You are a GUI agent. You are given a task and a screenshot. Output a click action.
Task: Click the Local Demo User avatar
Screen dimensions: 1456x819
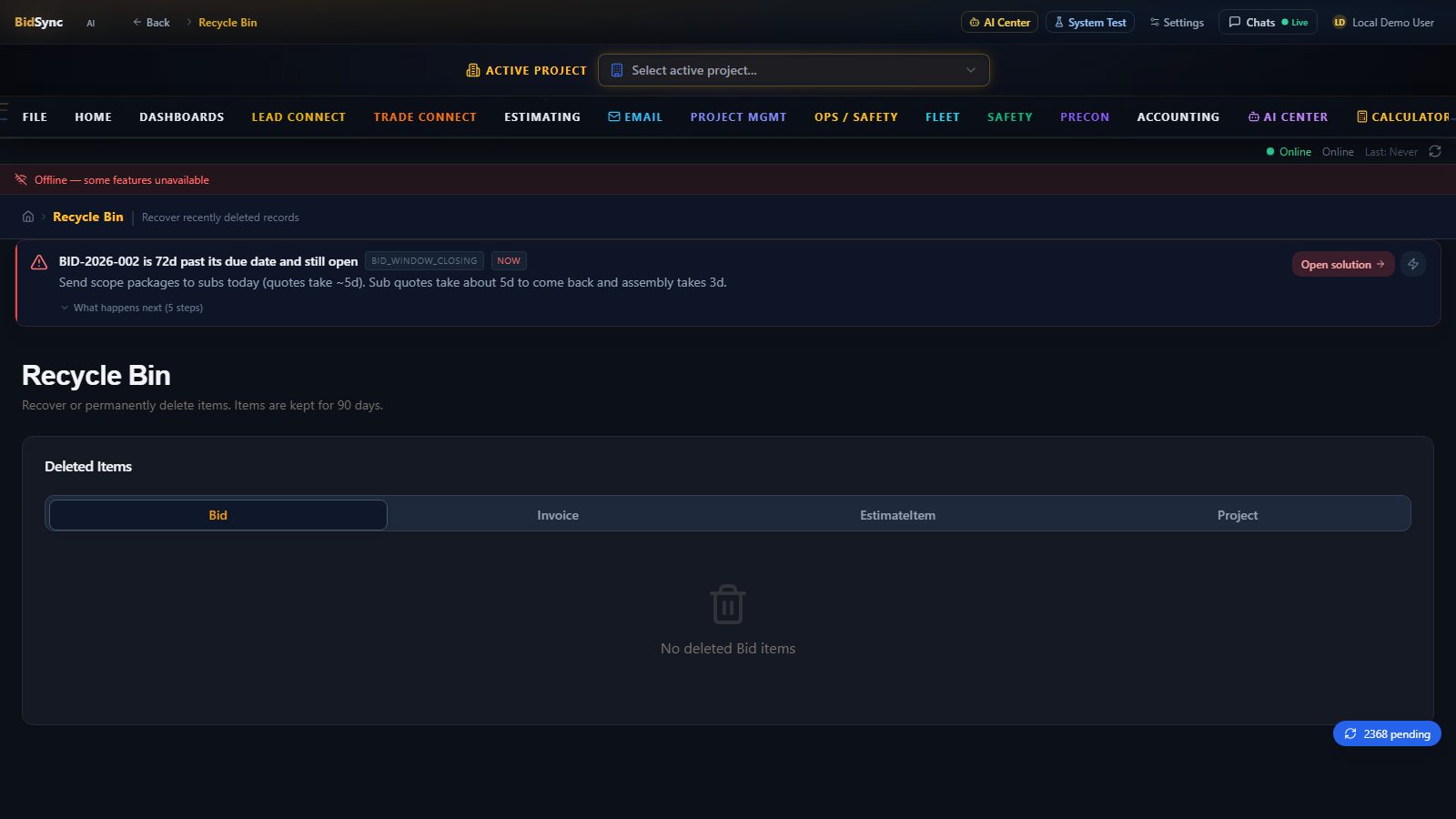(1340, 22)
